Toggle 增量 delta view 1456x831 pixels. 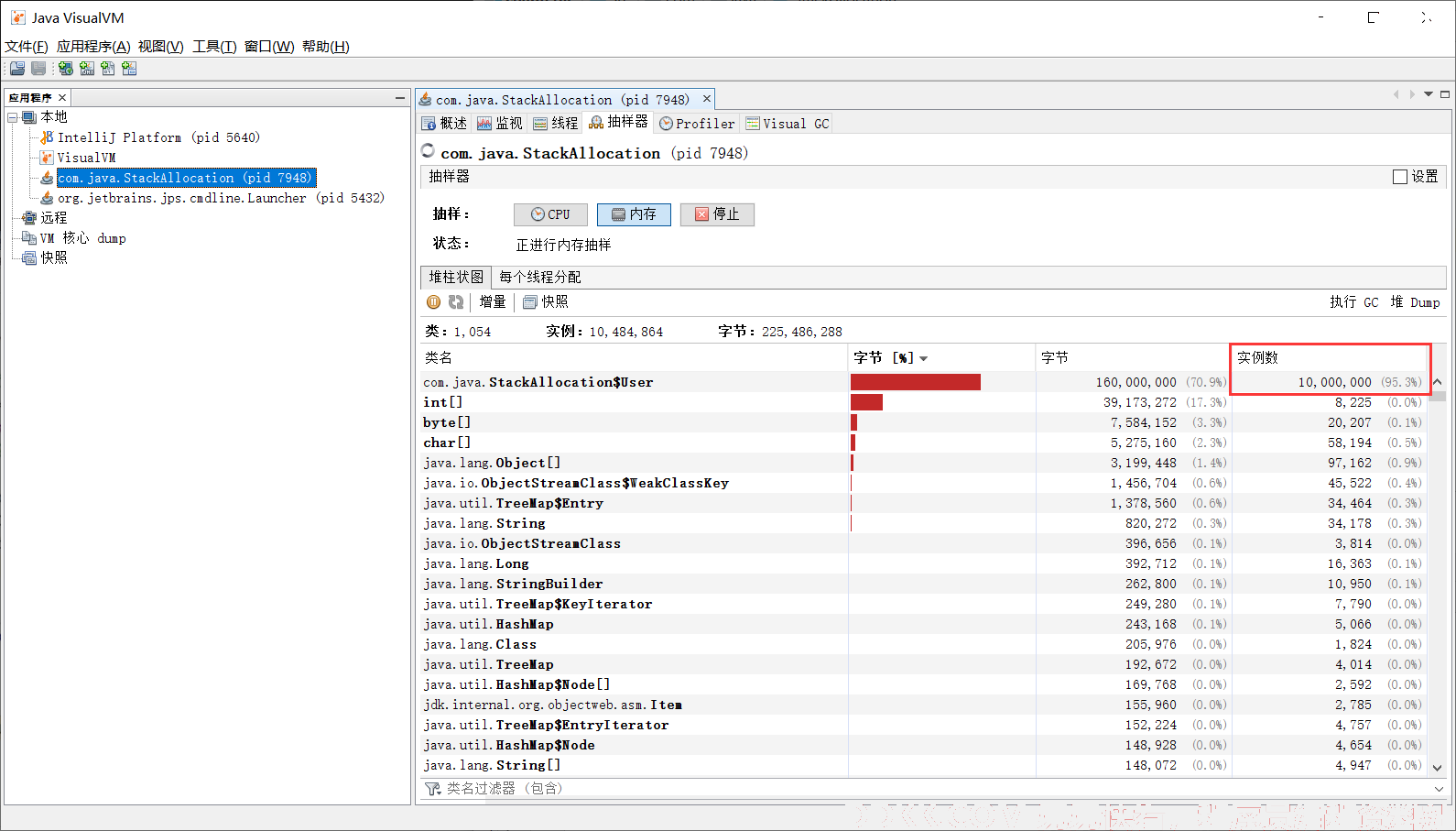(x=493, y=302)
